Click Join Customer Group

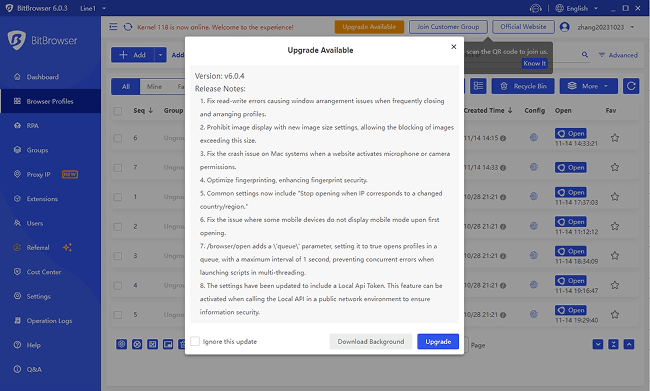pyautogui.click(x=448, y=27)
